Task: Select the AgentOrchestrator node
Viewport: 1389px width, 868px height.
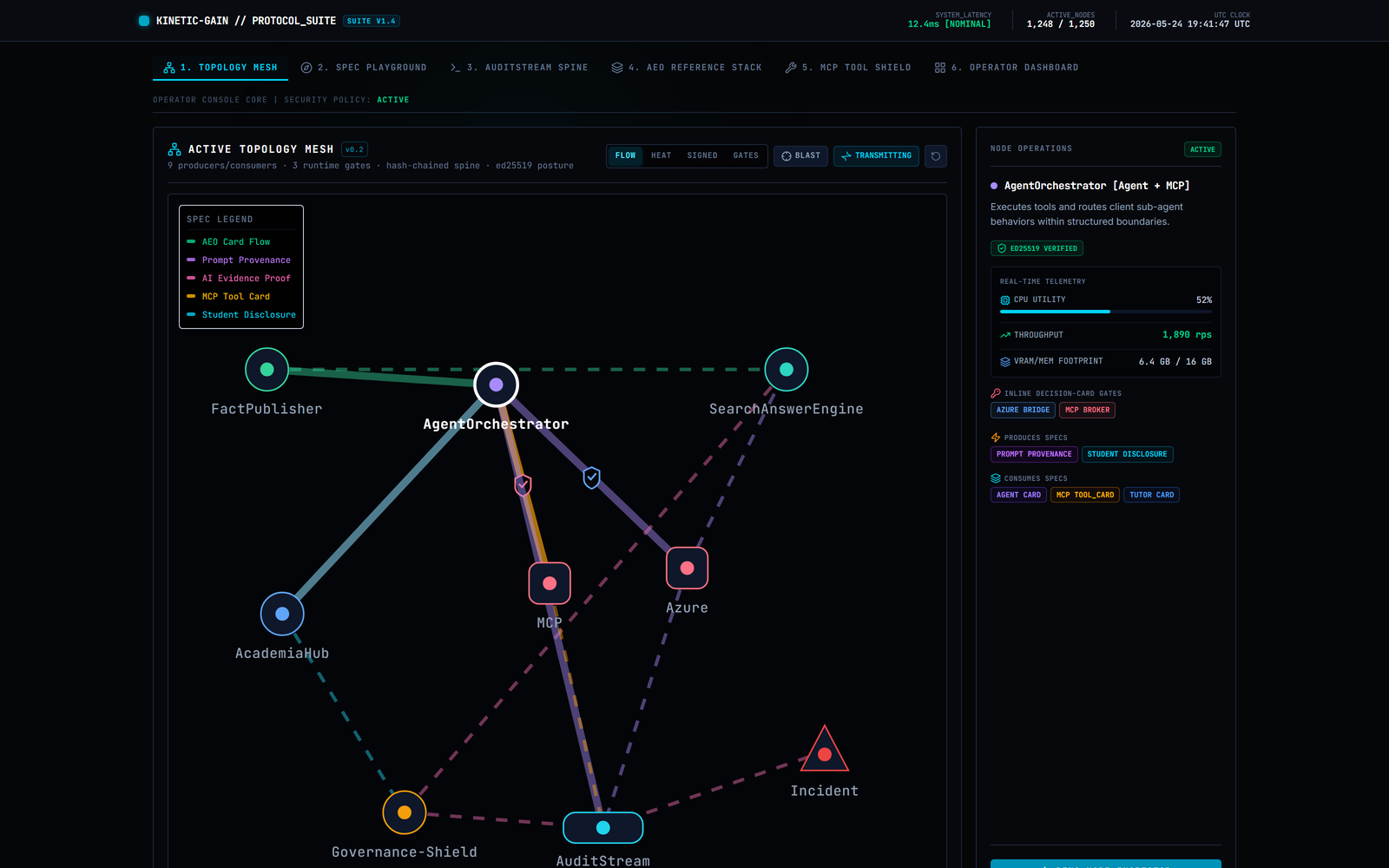Action: point(496,385)
